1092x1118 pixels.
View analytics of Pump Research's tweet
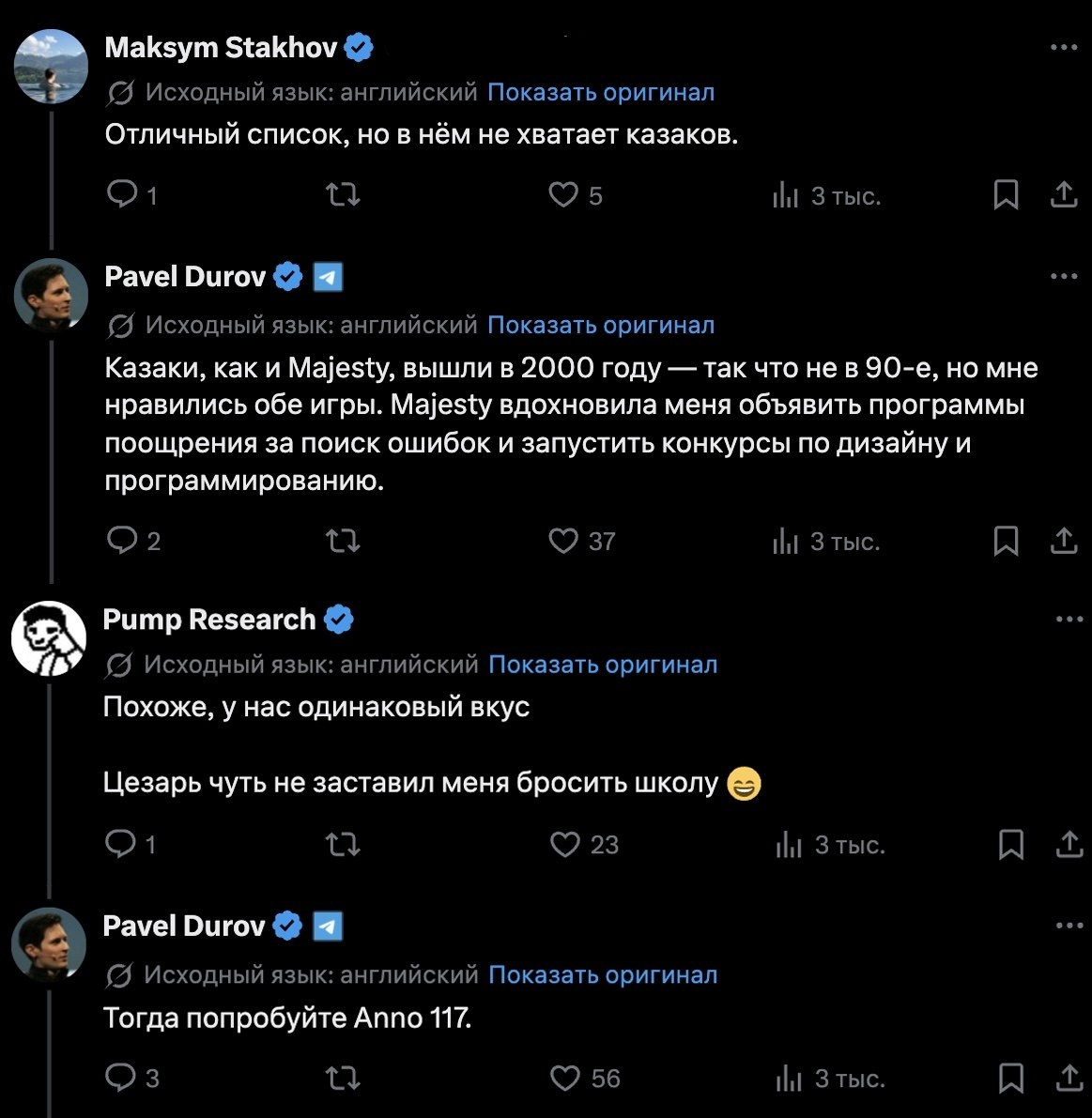(x=788, y=845)
